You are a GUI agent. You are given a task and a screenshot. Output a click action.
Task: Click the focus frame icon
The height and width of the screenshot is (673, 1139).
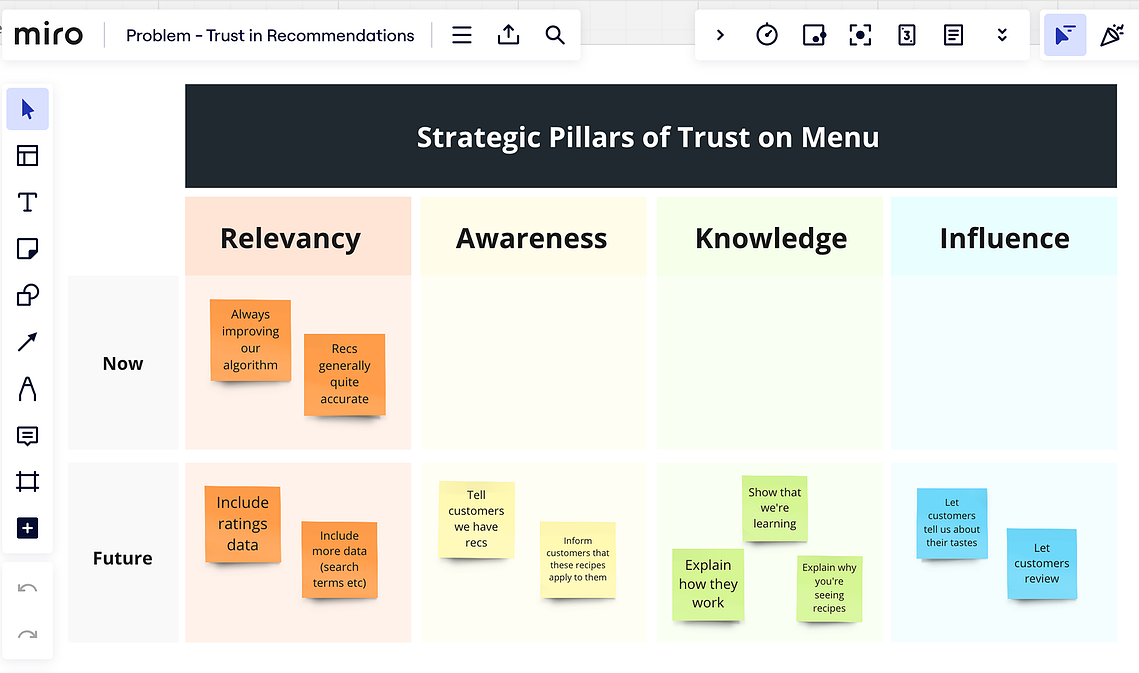860,35
